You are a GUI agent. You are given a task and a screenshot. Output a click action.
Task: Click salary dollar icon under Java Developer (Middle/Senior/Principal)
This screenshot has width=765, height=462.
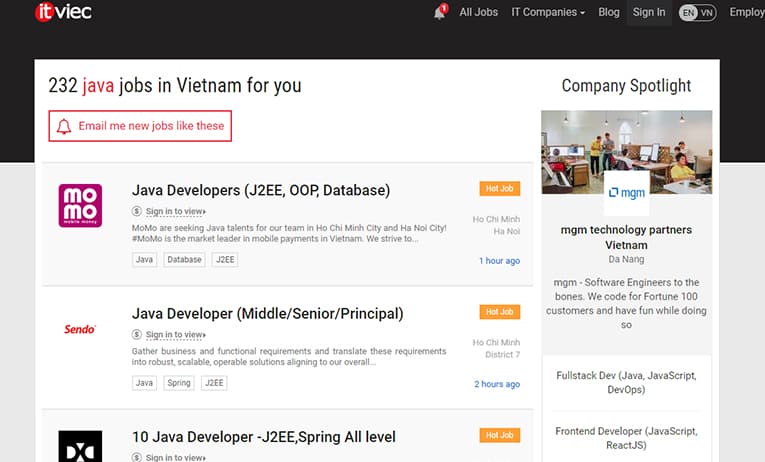coord(137,335)
